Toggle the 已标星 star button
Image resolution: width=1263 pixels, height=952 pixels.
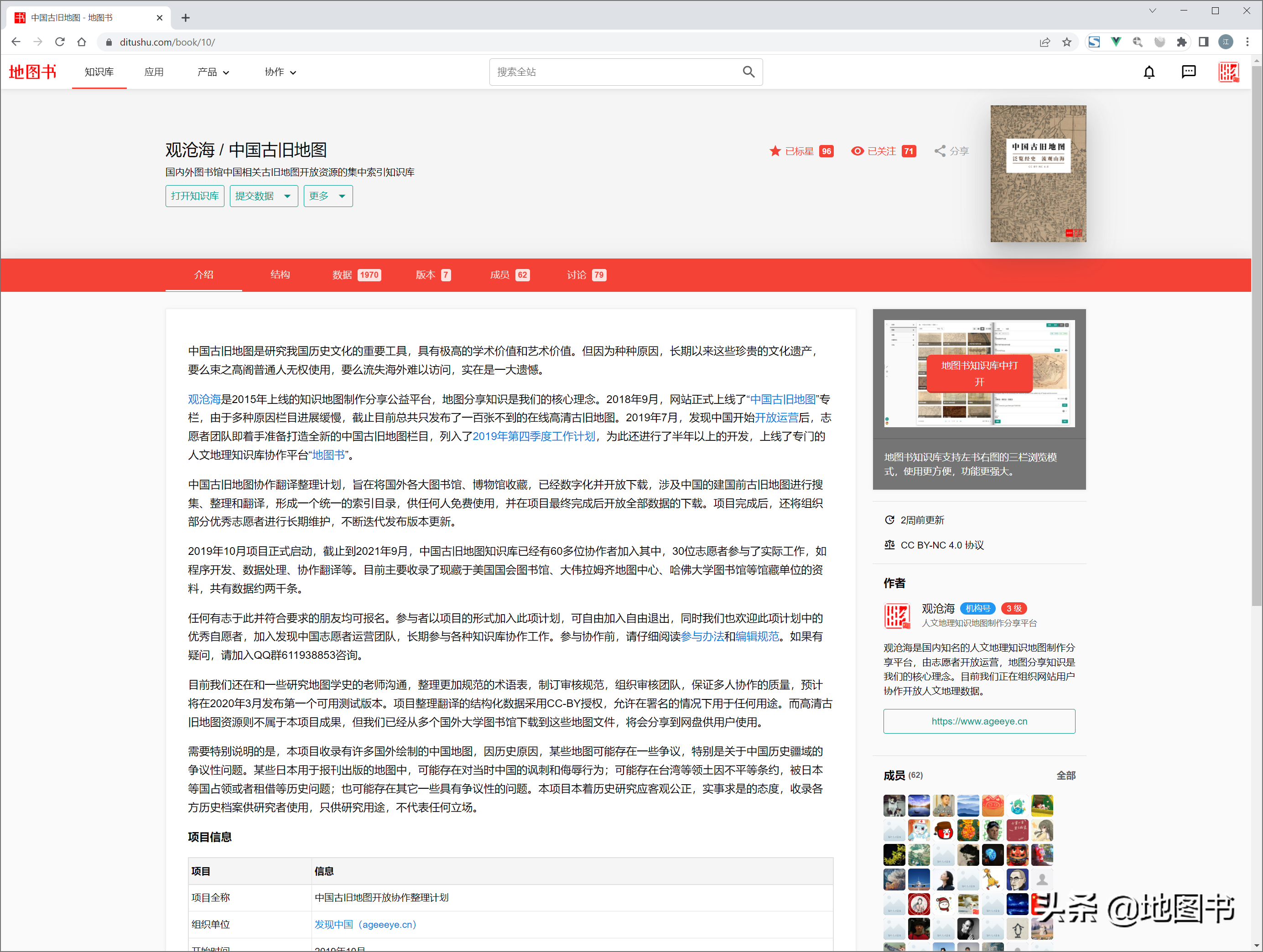800,151
